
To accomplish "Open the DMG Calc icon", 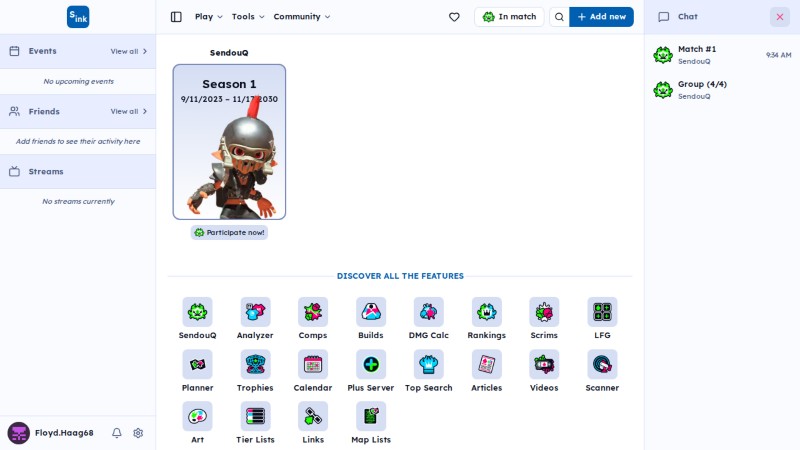I will [429, 312].
